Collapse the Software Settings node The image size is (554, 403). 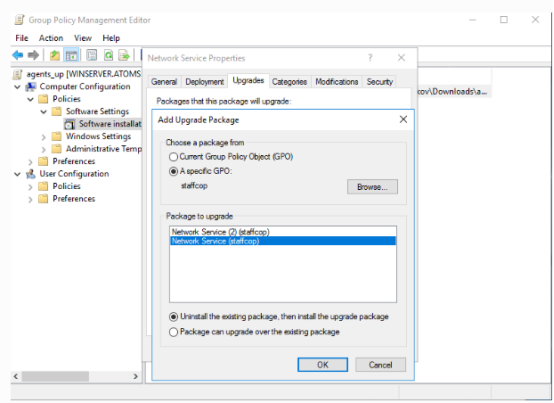[x=43, y=112]
